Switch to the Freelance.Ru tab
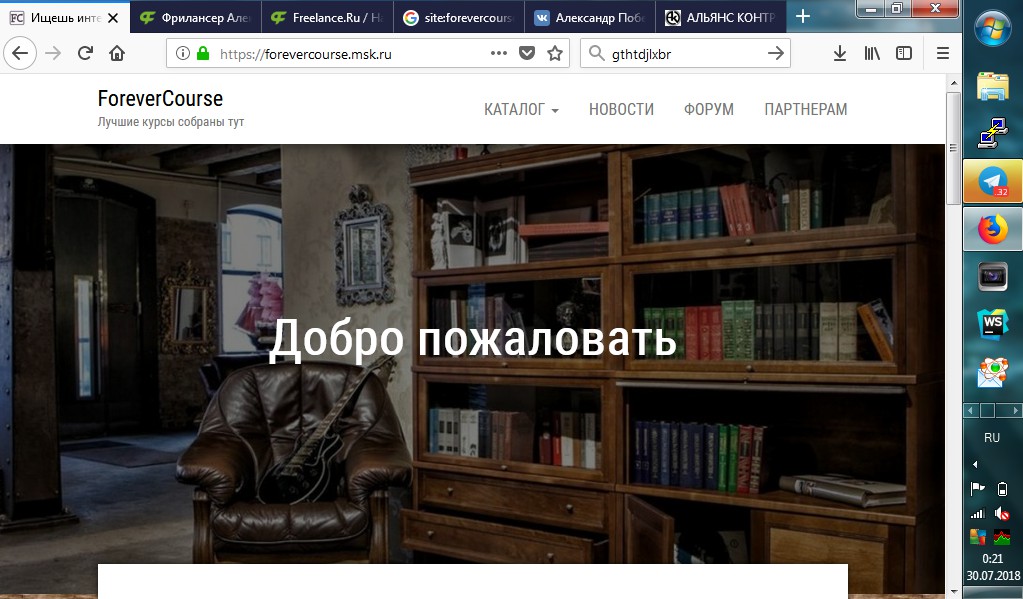The height and width of the screenshot is (599, 1023). (x=328, y=18)
